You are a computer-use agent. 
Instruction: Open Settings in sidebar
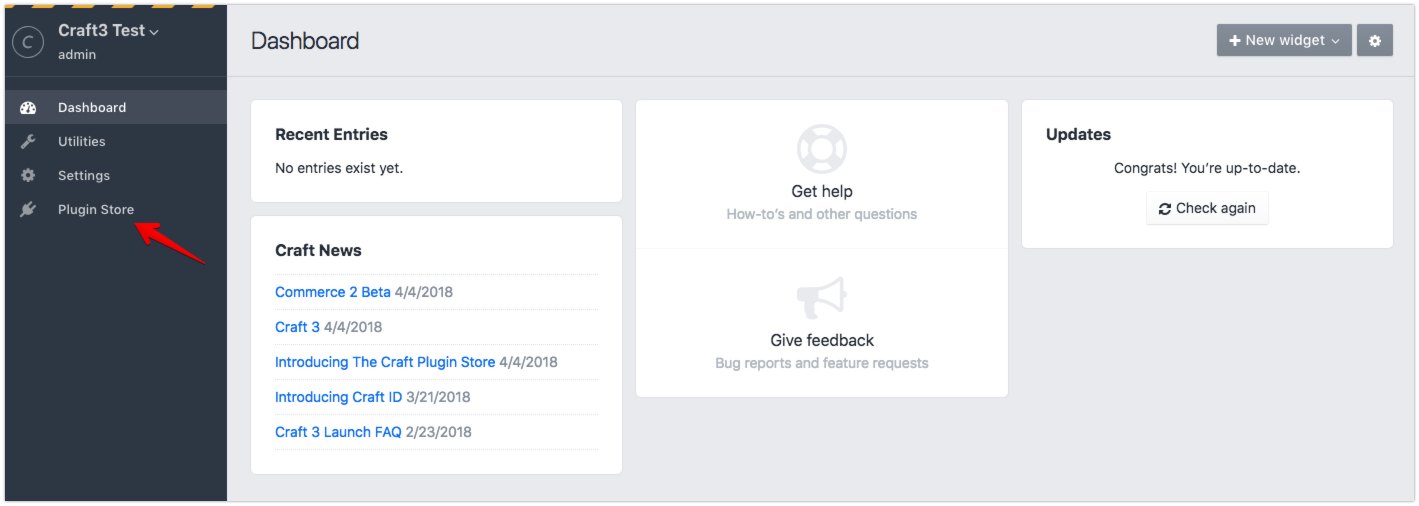116,176
